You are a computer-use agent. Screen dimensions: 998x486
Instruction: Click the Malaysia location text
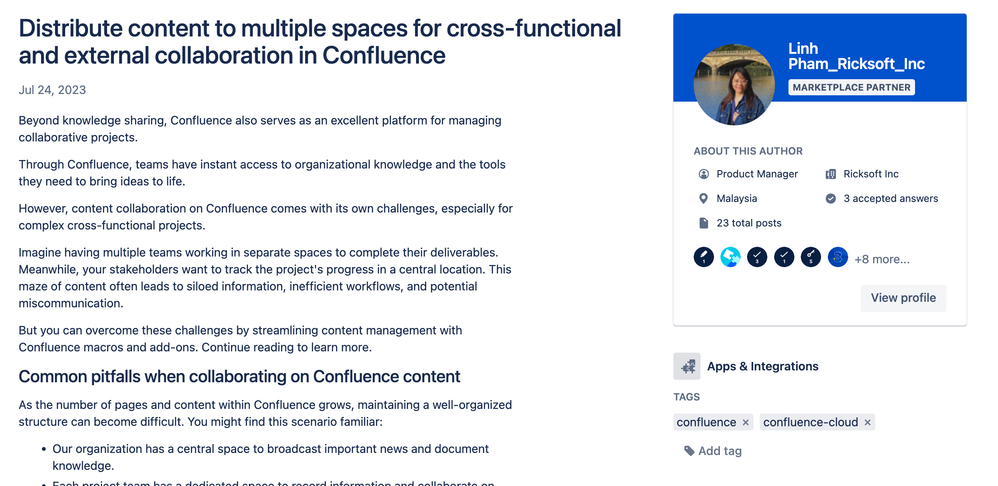click(x=736, y=198)
